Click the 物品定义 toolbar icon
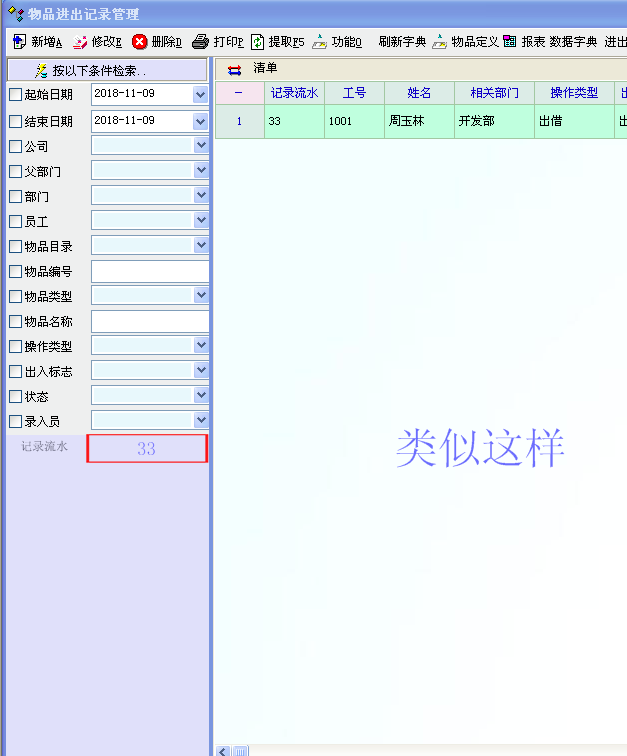 [440, 42]
